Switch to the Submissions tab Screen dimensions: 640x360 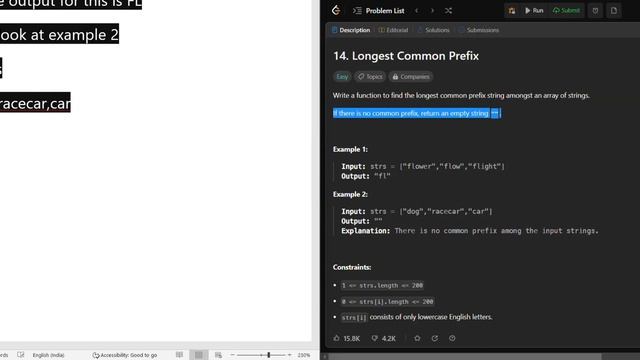click(478, 30)
